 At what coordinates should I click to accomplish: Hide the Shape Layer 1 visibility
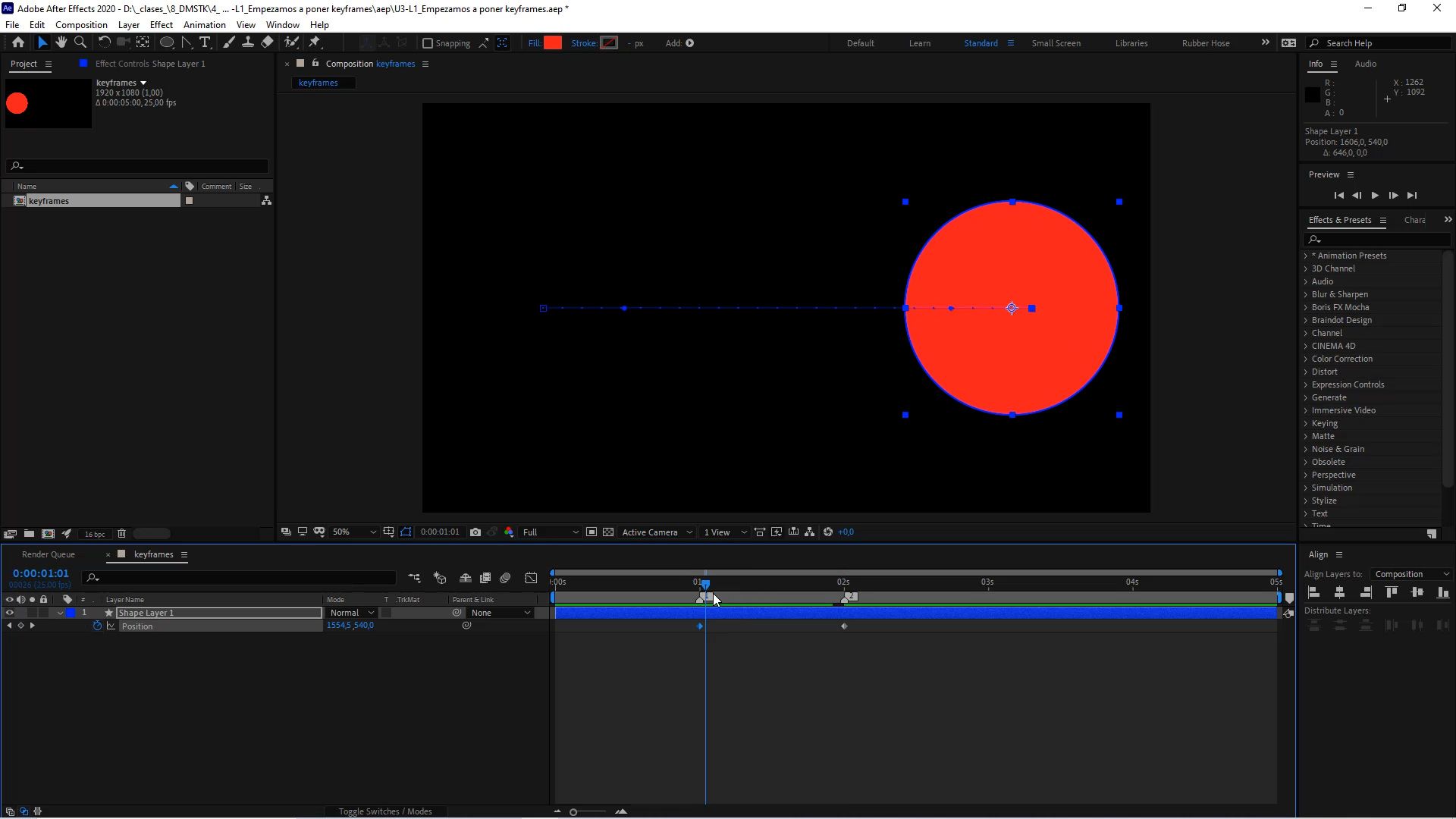(x=9, y=612)
